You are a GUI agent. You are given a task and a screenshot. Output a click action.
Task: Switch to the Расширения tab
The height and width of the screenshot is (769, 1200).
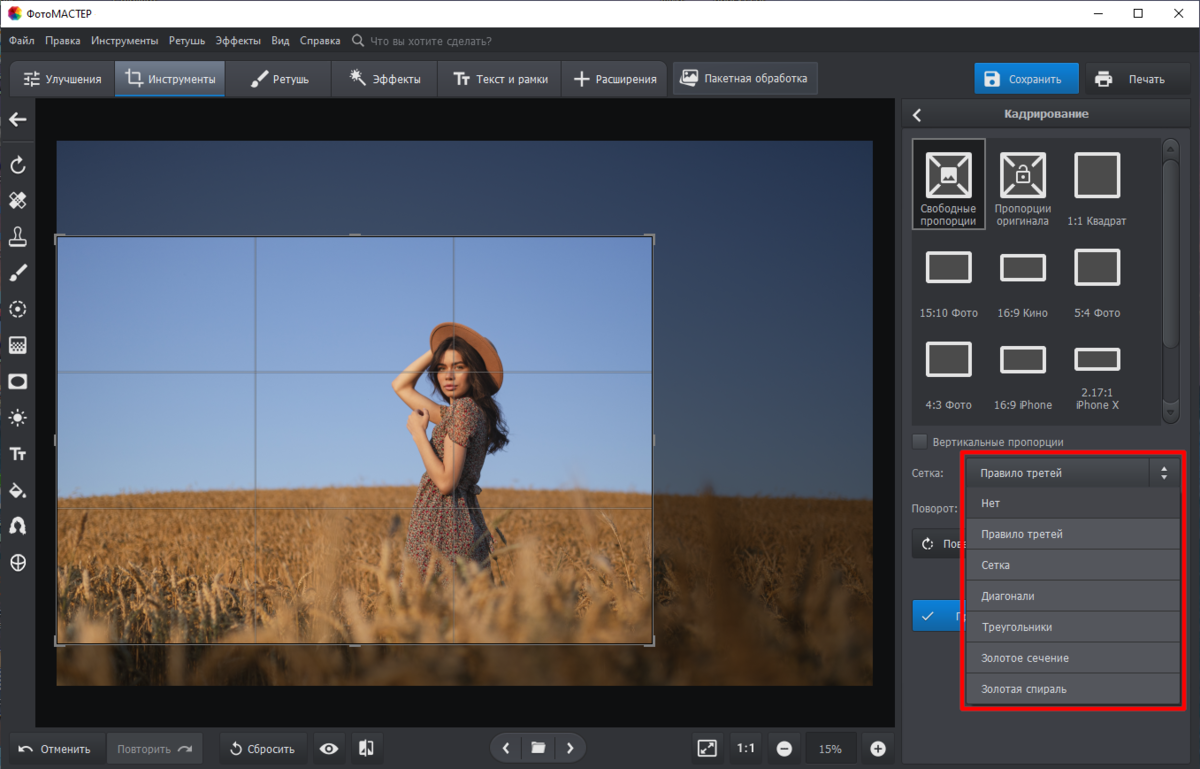[615, 79]
